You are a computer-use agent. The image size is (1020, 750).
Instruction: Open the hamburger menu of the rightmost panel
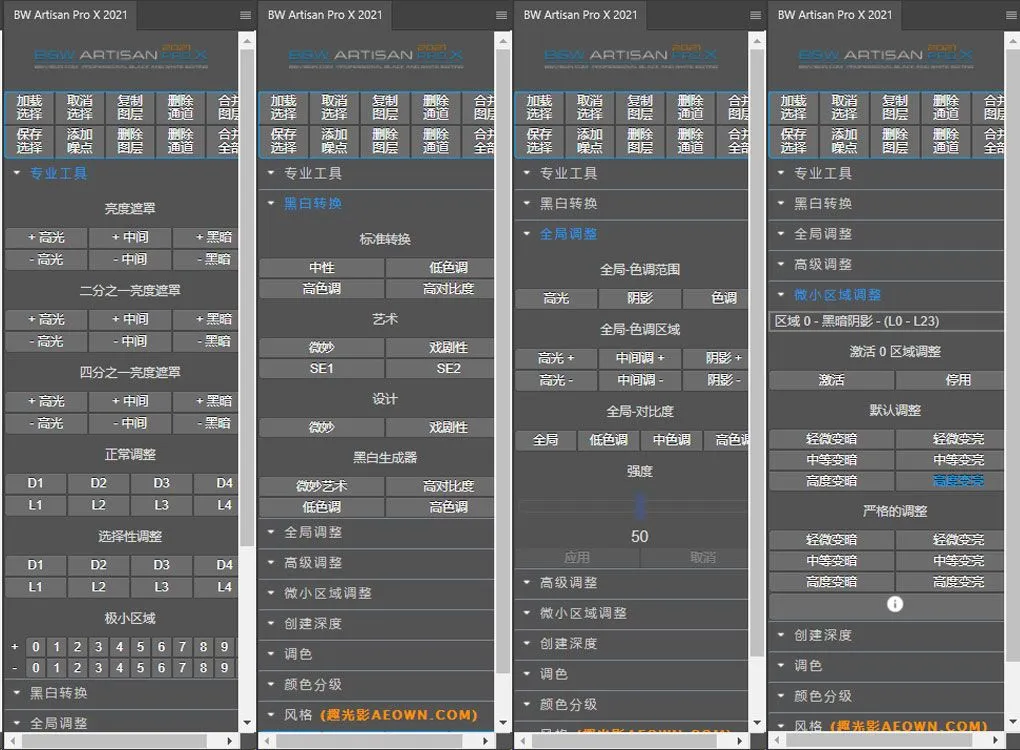click(1009, 15)
